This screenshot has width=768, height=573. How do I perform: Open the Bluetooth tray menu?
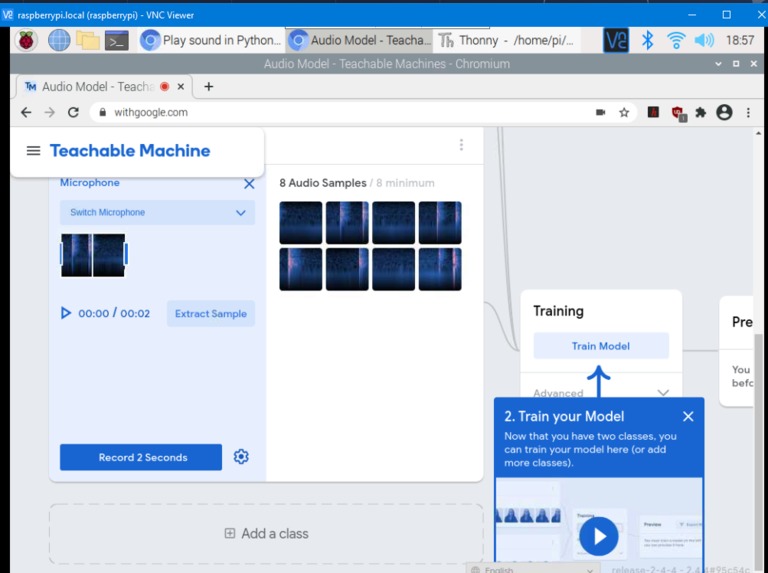coord(648,40)
